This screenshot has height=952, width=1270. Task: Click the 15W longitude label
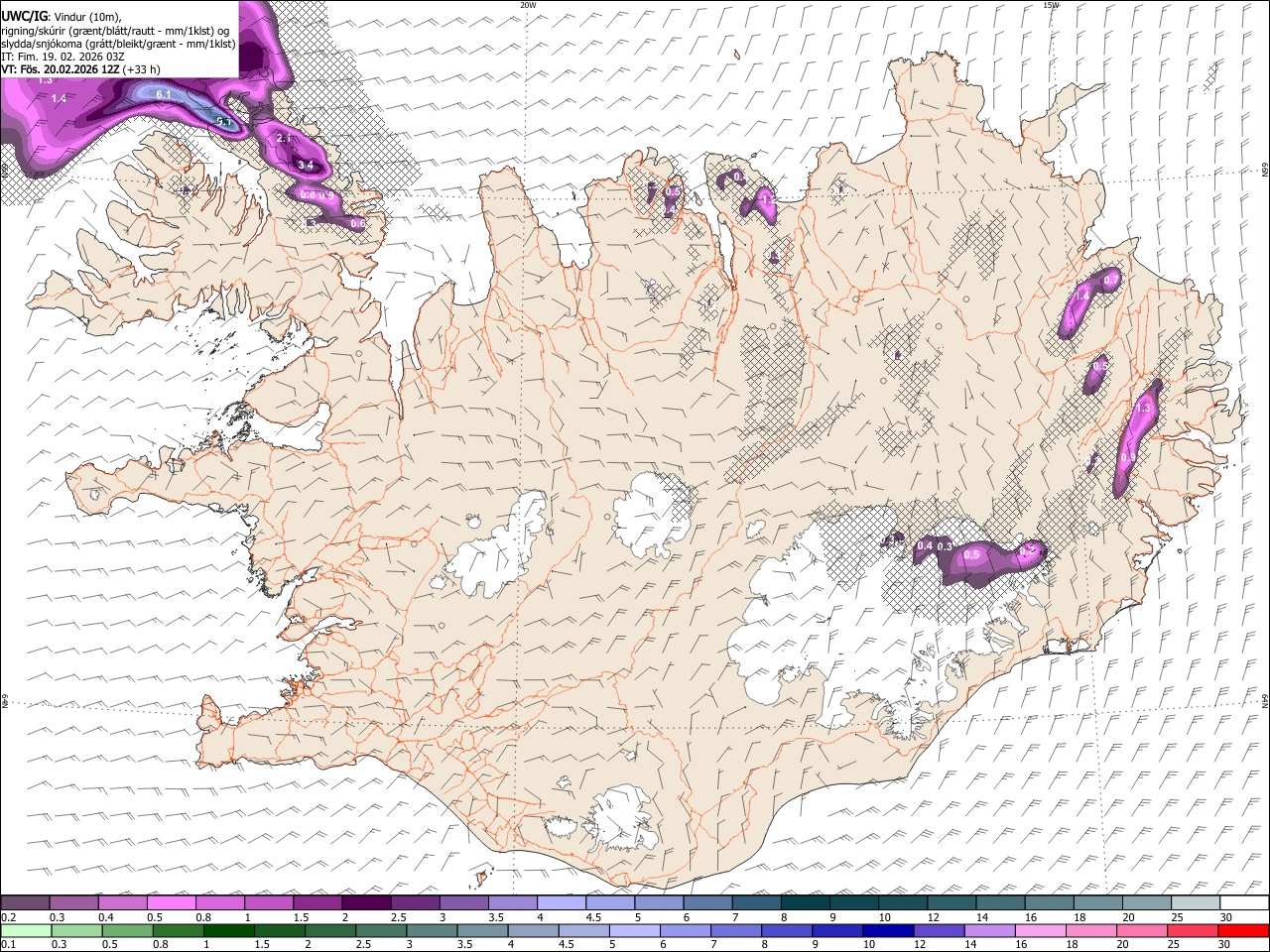pos(1051,5)
